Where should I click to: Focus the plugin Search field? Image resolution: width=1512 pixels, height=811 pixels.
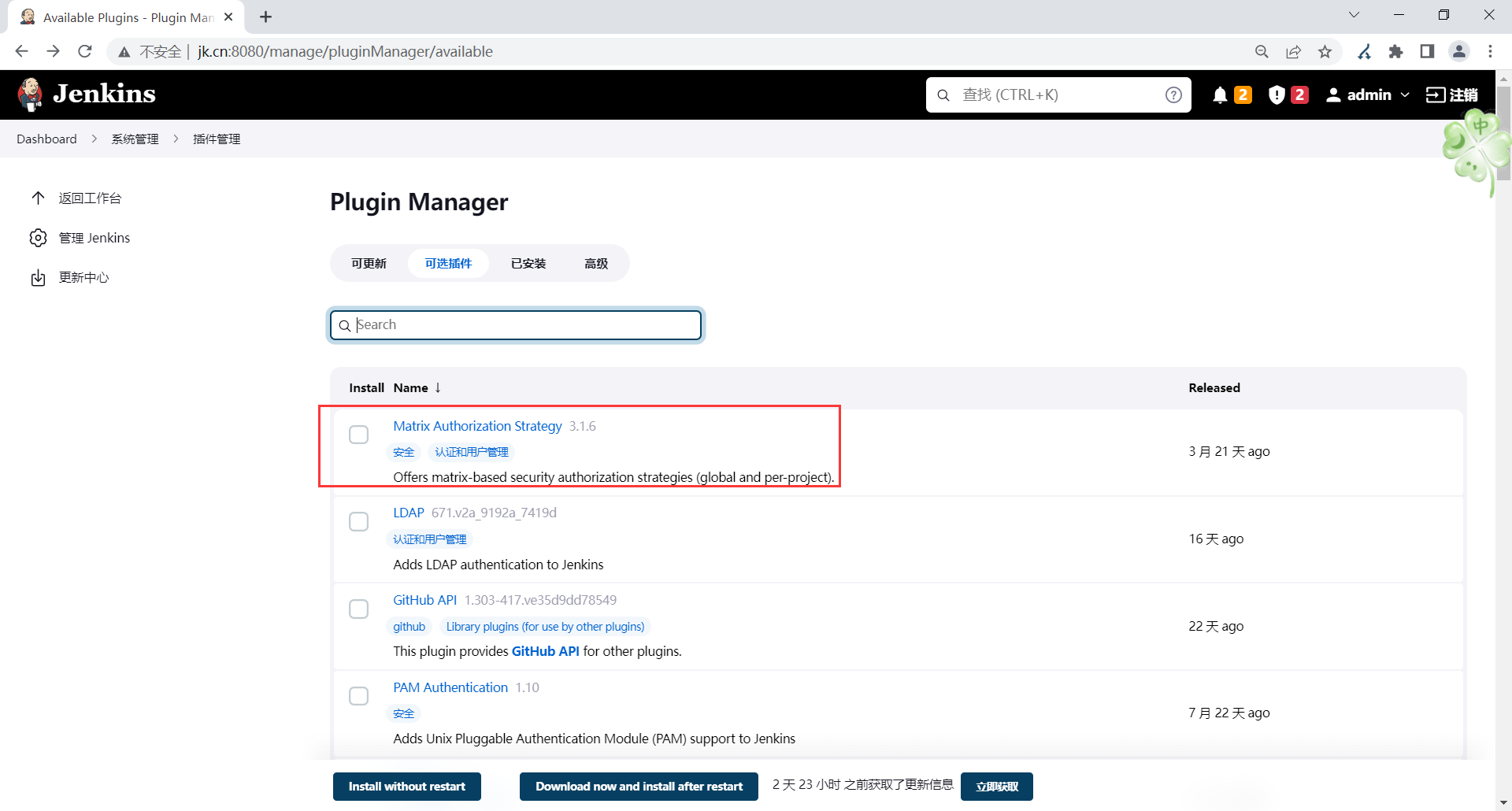click(516, 325)
